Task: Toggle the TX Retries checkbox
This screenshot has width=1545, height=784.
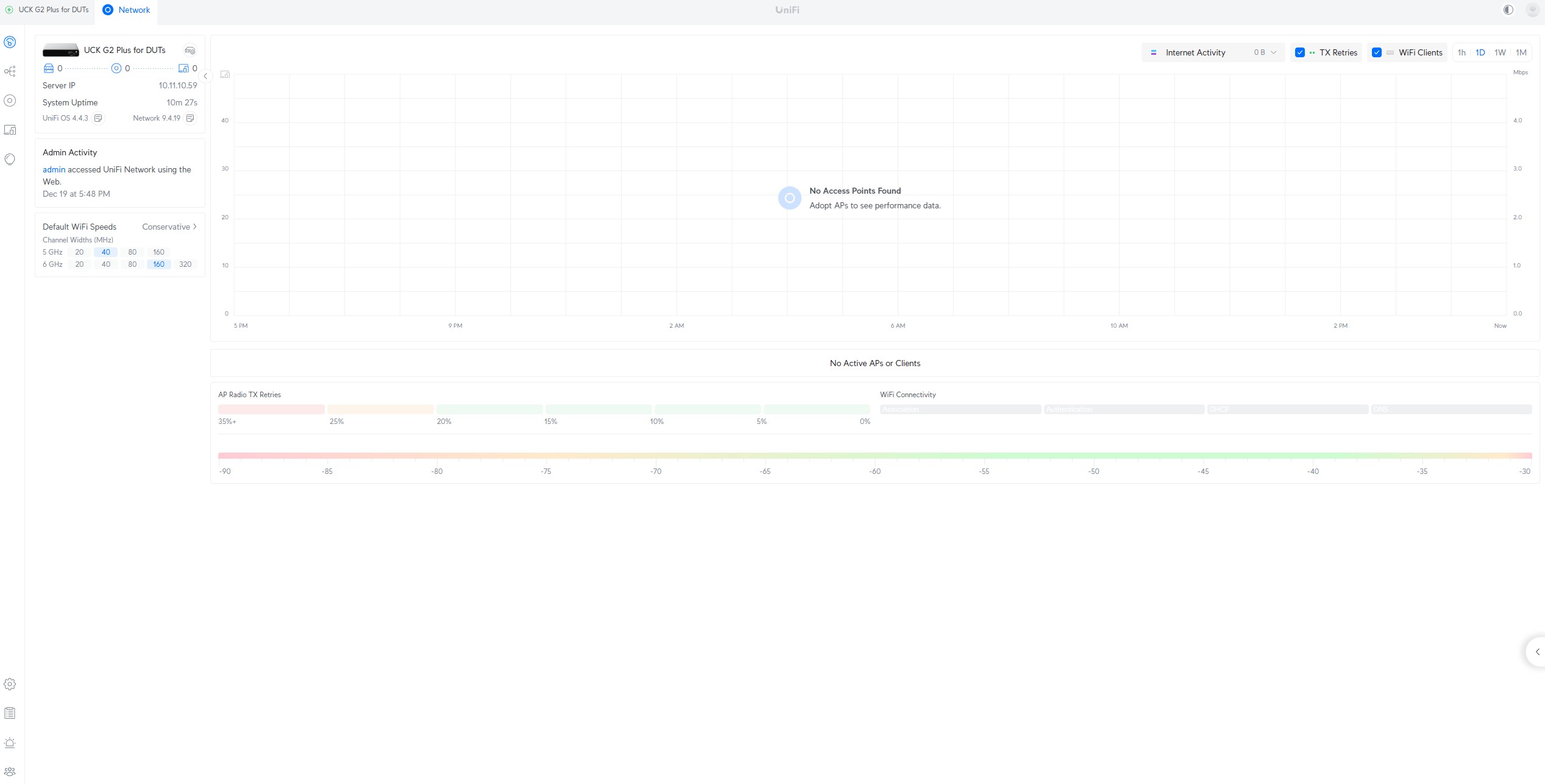Action: click(1299, 52)
